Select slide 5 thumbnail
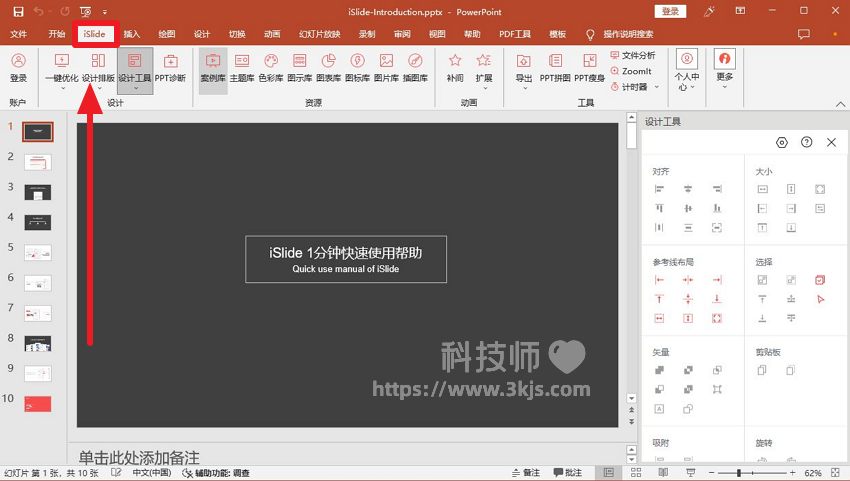 click(x=38, y=253)
